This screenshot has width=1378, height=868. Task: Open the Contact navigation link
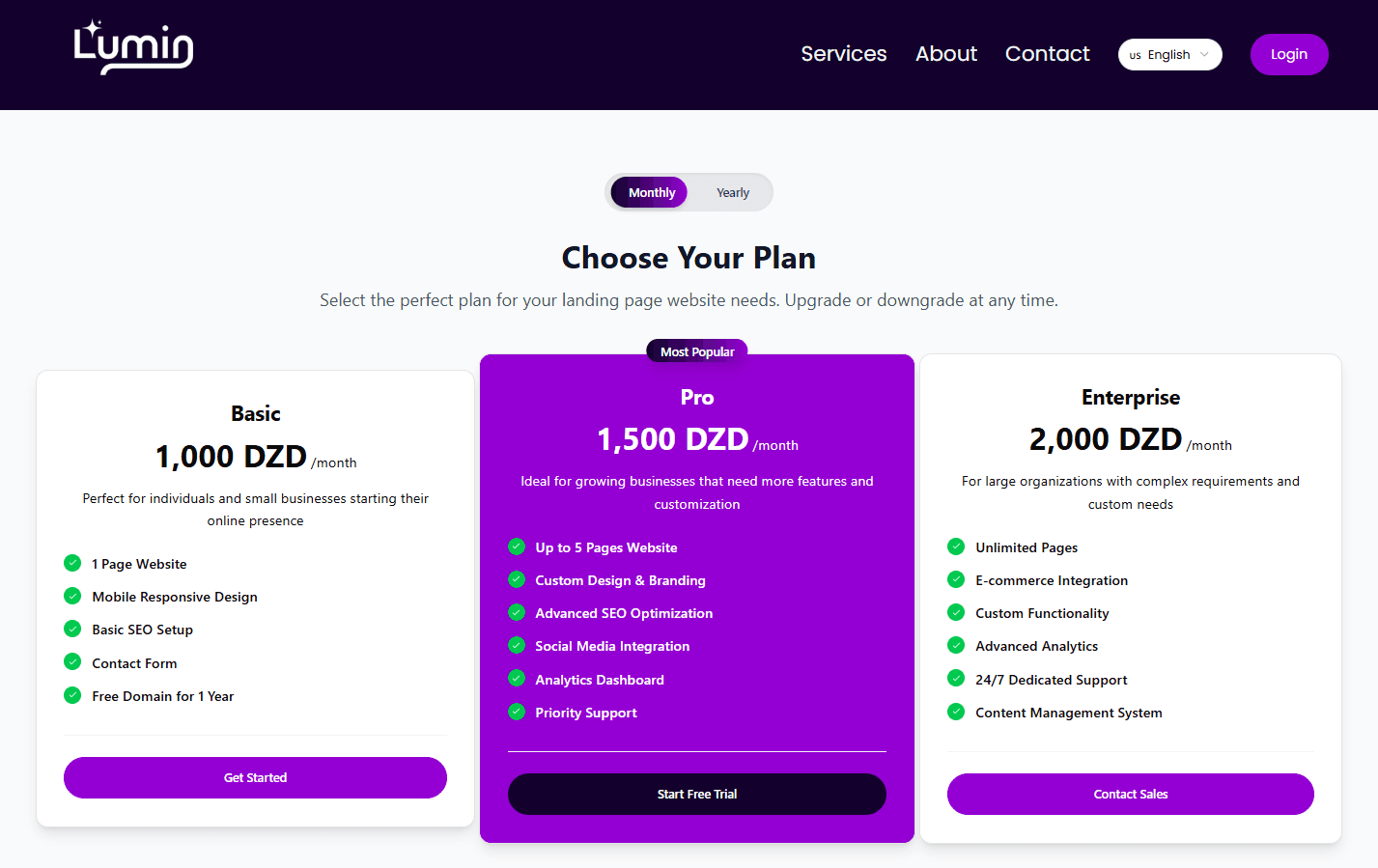tap(1047, 54)
